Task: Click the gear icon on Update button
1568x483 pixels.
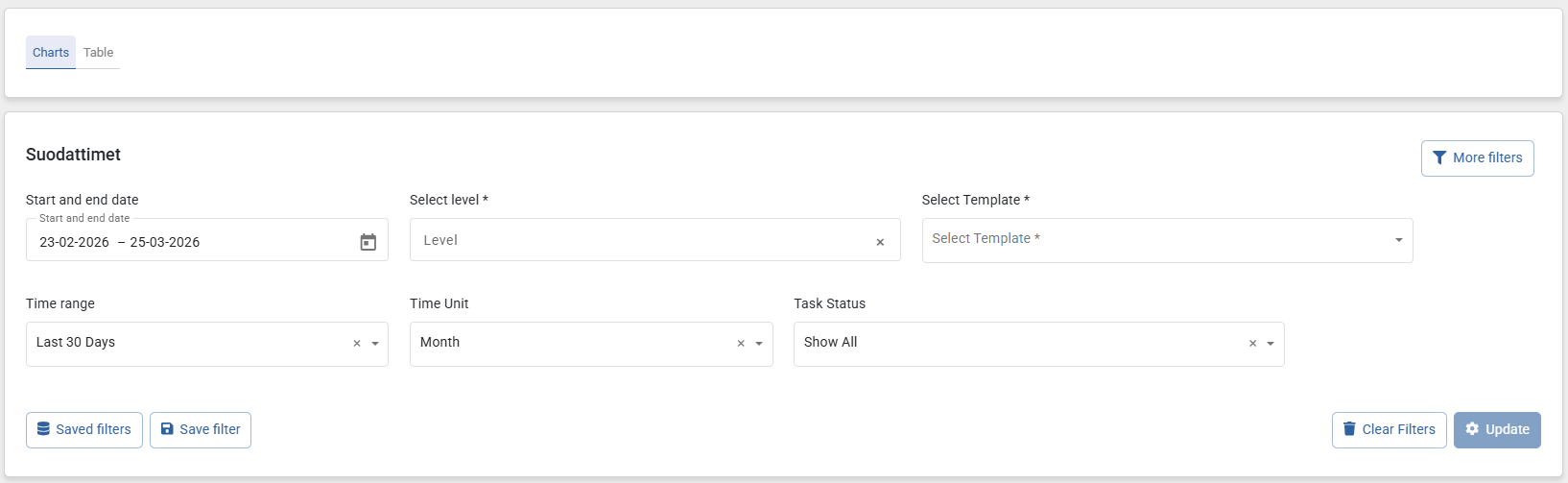Action: tap(1472, 429)
